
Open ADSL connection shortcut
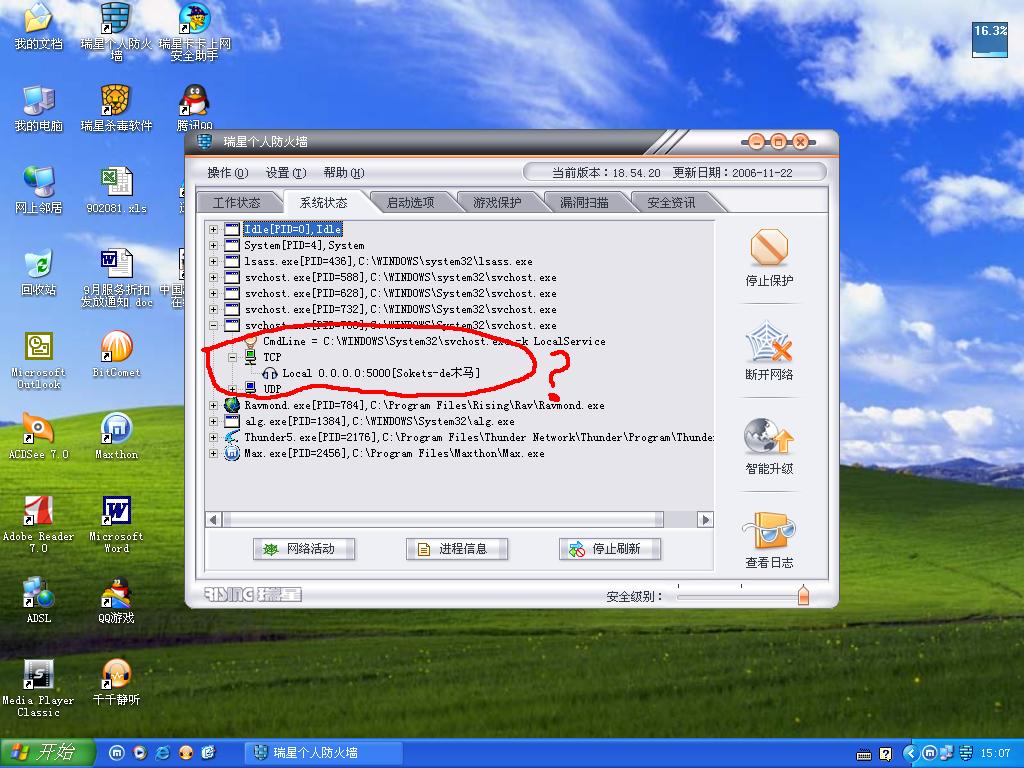point(38,601)
